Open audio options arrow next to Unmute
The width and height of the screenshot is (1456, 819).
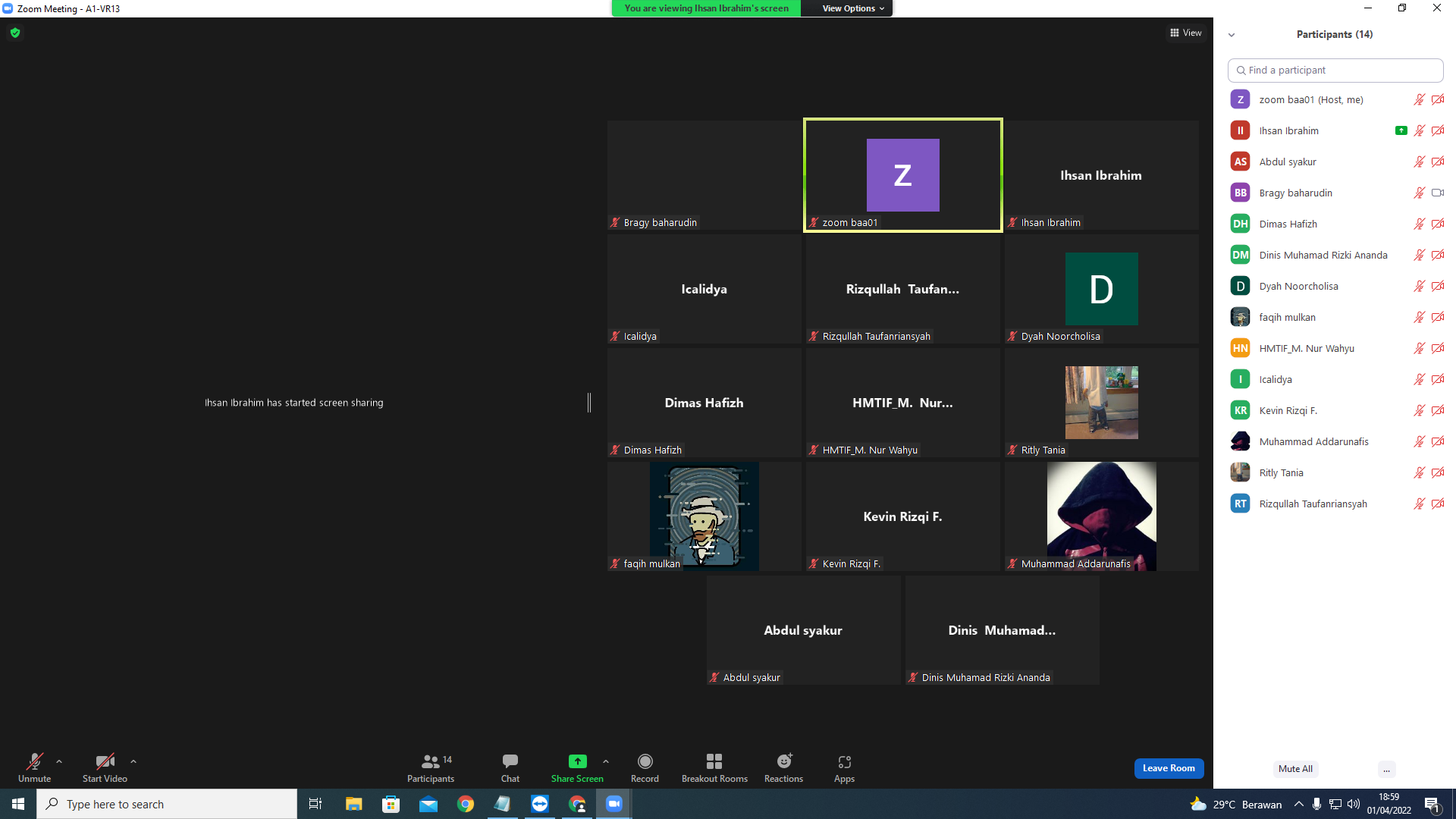tap(59, 761)
